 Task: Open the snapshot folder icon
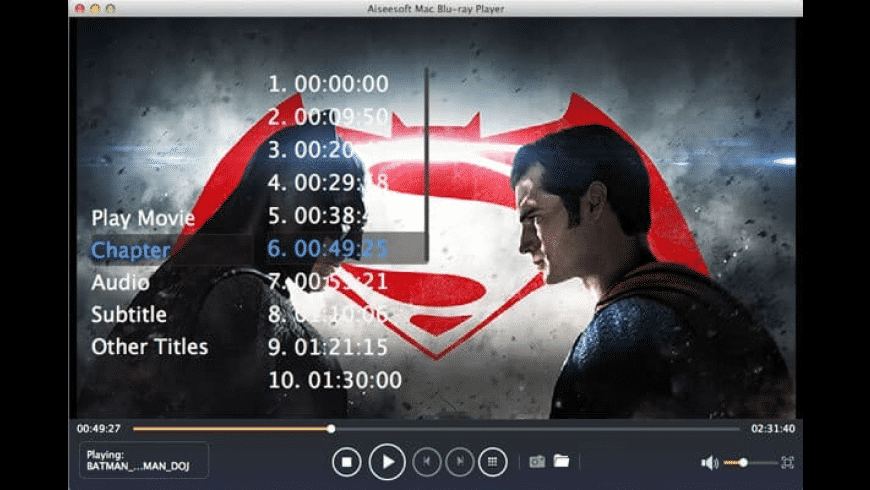561,461
